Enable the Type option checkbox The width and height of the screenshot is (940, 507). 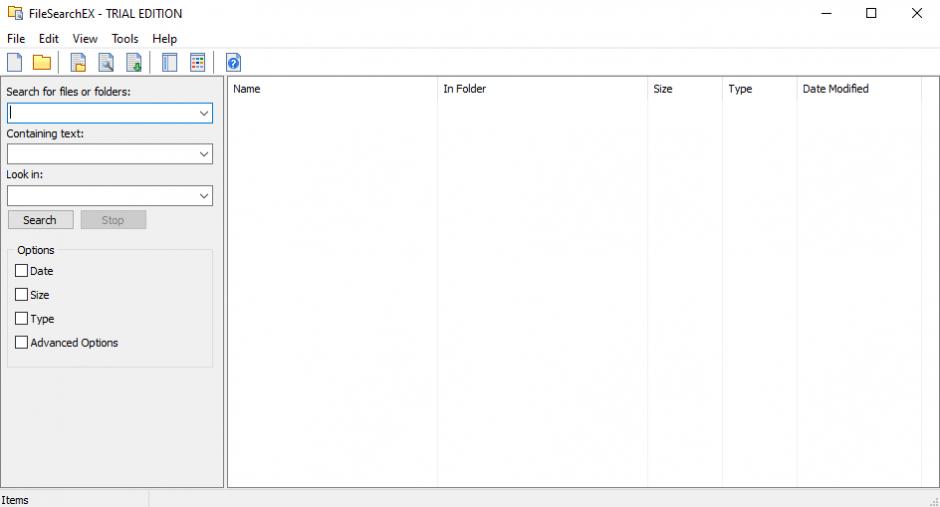21,319
